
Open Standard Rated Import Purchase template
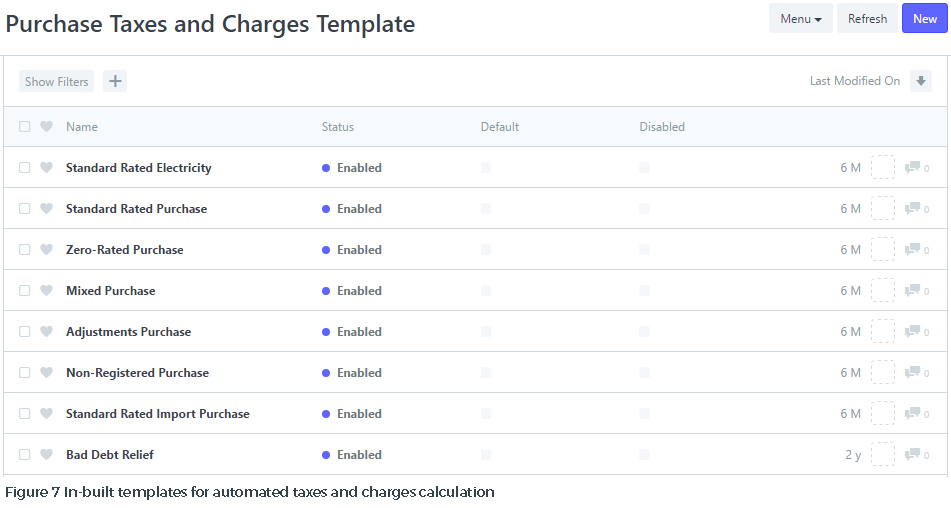[x=158, y=414]
